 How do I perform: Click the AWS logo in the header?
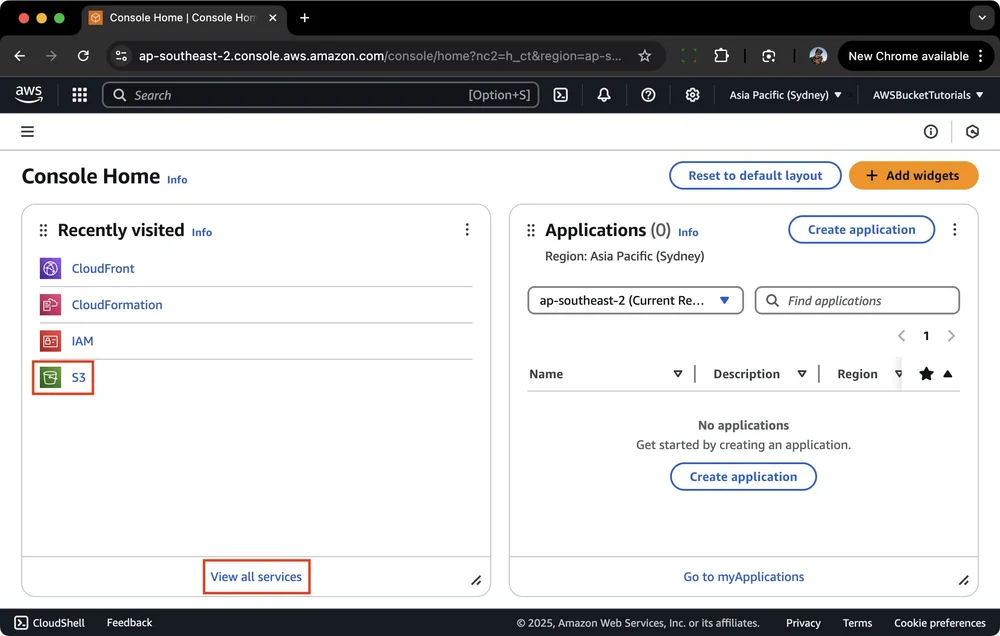[29, 94]
